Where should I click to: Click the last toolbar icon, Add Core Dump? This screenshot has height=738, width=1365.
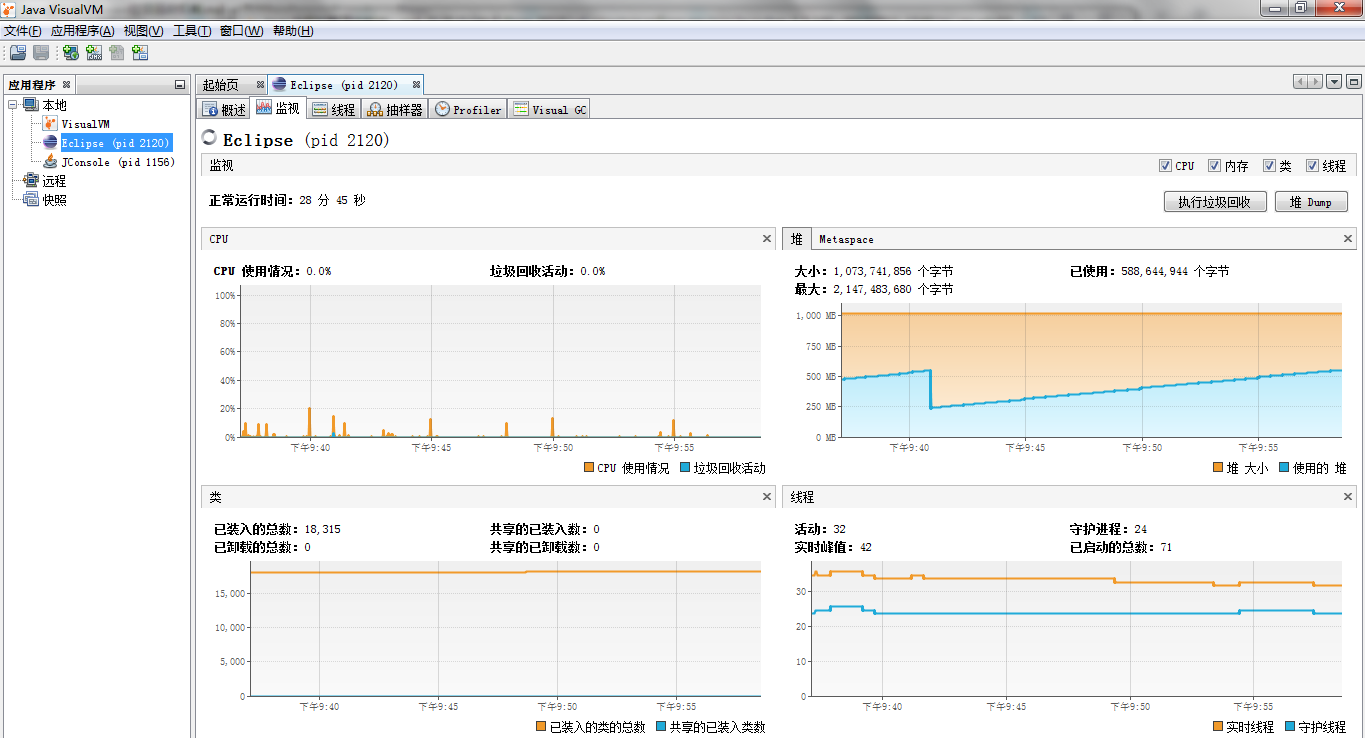pyautogui.click(x=140, y=53)
